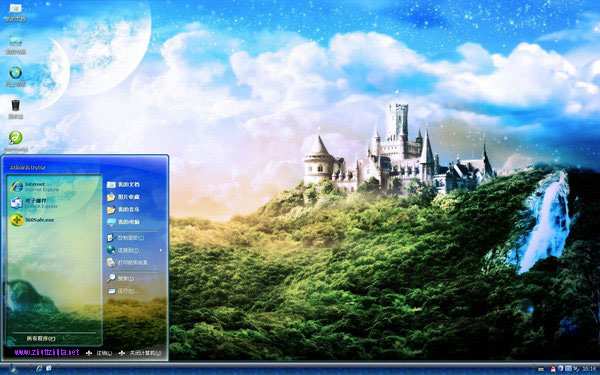This screenshot has width=600, height=375.
Task: Click the Start button on taskbar
Action: click(x=13, y=368)
